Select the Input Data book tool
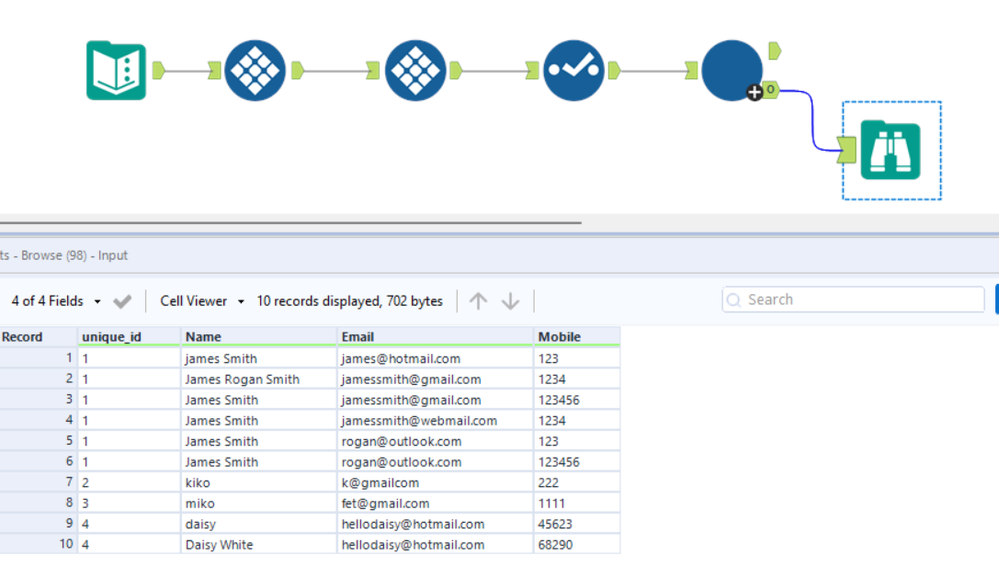The width and height of the screenshot is (999, 588). [116, 71]
